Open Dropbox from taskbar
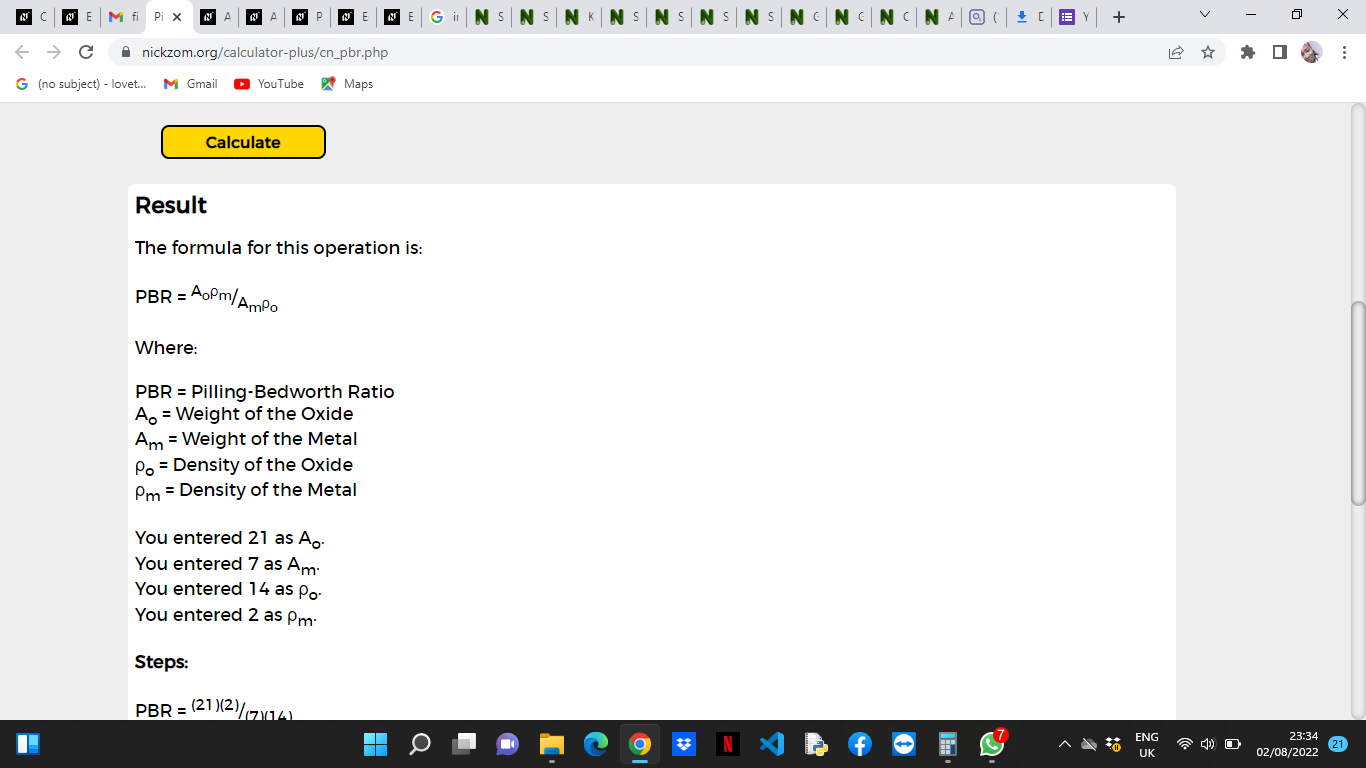 684,744
